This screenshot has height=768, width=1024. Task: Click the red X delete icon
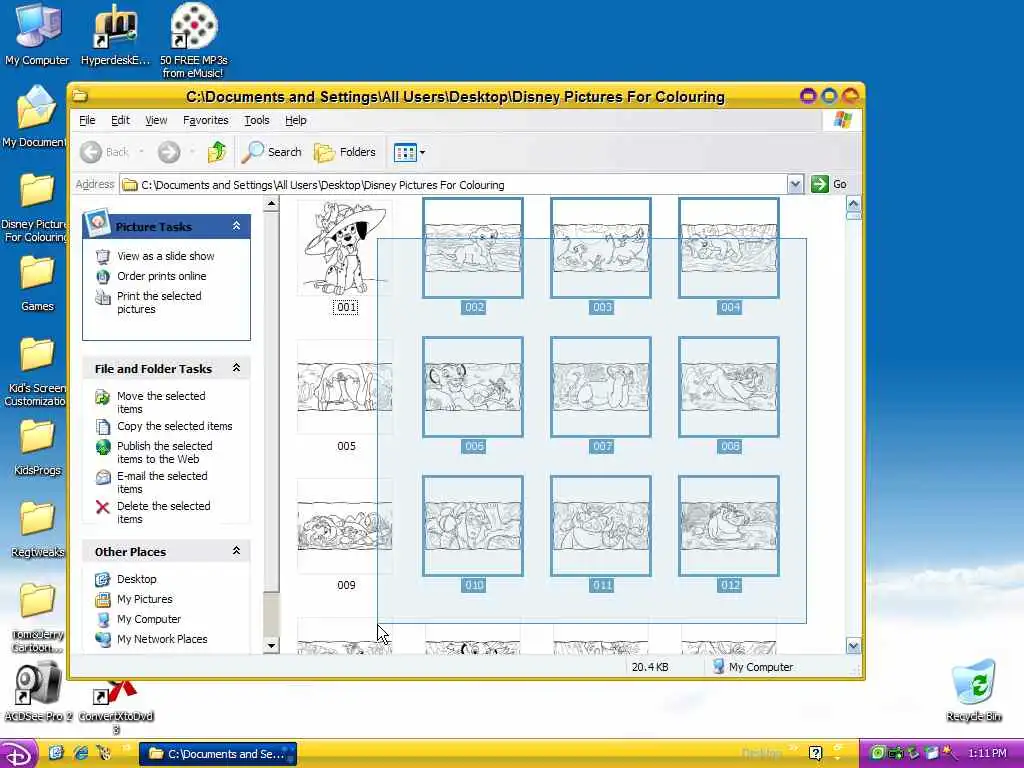[x=103, y=507]
